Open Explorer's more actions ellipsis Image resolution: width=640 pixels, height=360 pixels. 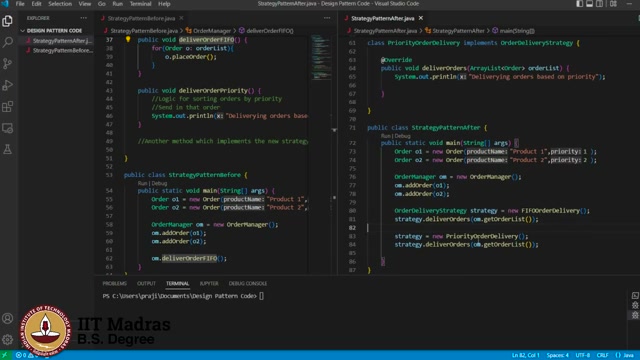pos(83,18)
